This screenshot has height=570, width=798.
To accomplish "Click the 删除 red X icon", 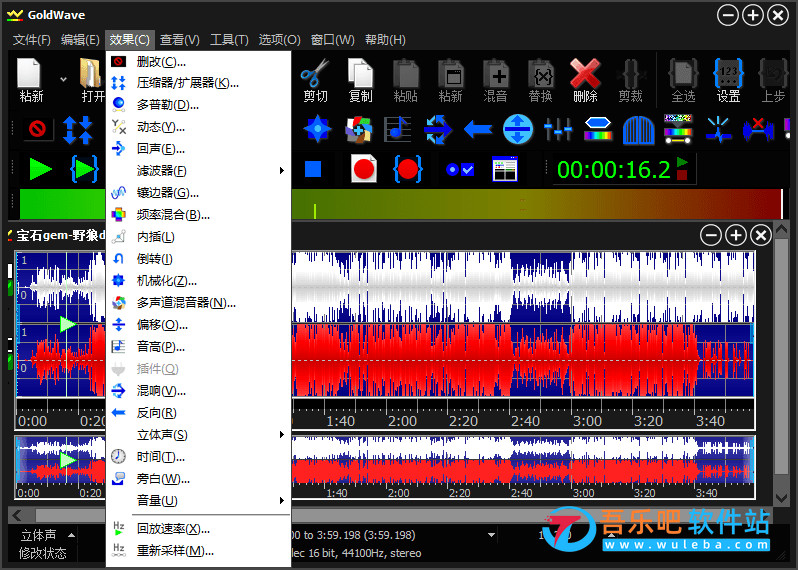I will [x=585, y=79].
